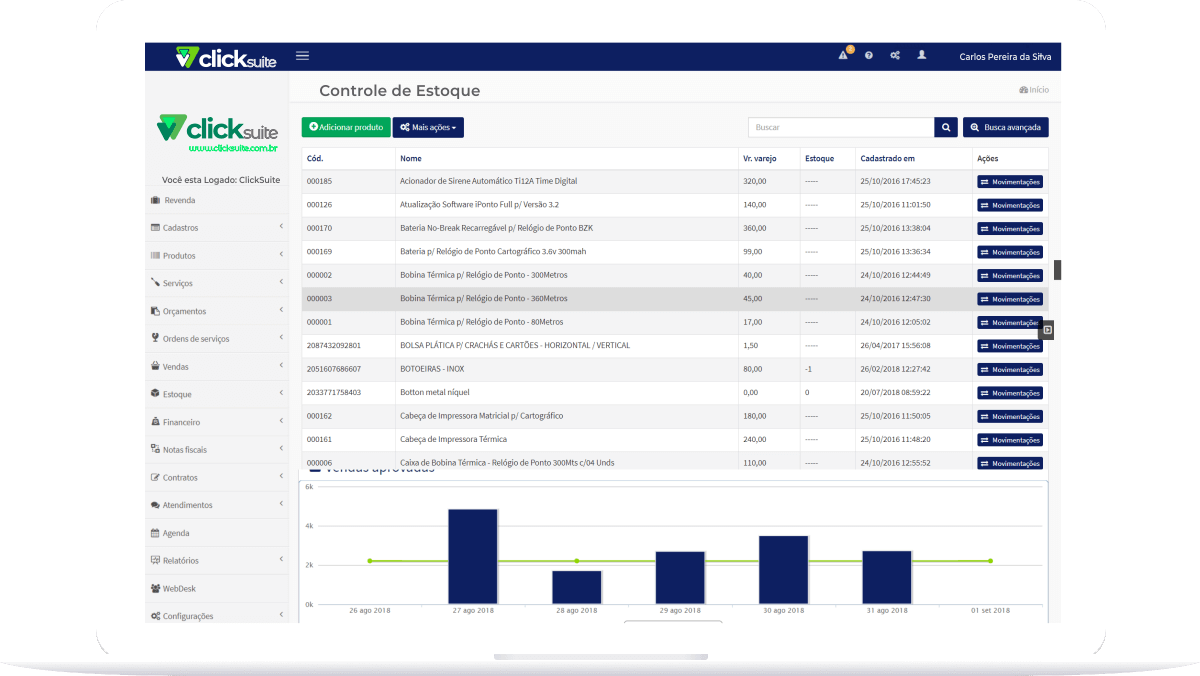Expand the Produtos sidebar chevron
The width and height of the screenshot is (1200, 676).
(x=282, y=255)
